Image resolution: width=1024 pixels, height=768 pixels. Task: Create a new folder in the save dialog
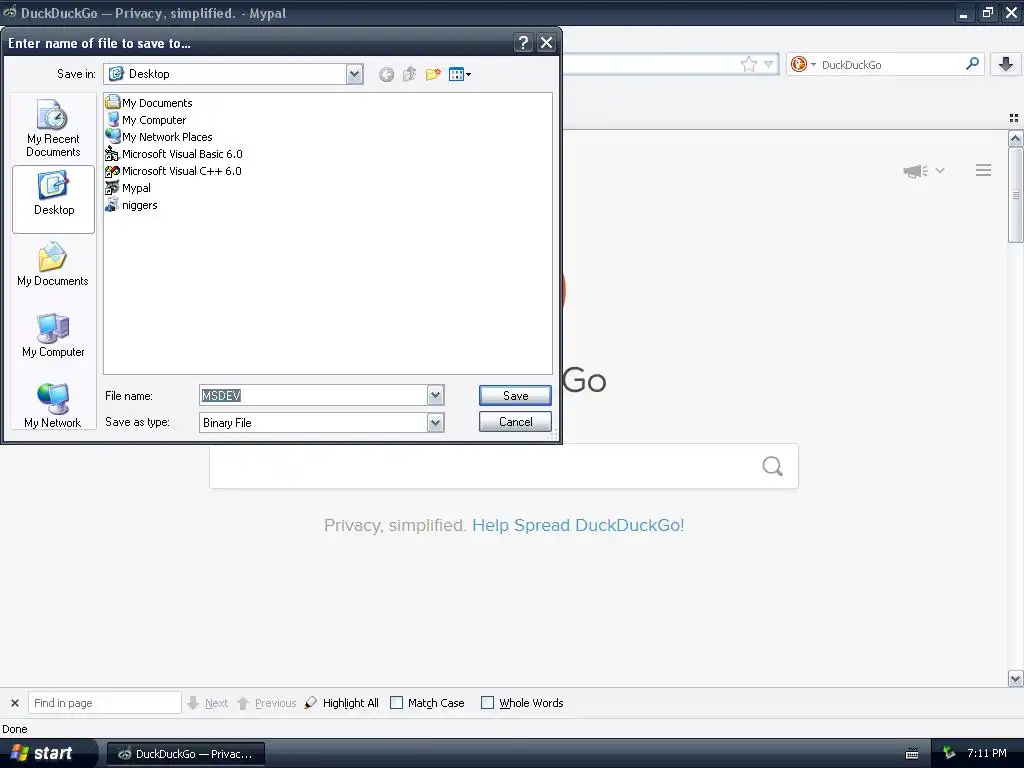tap(433, 74)
